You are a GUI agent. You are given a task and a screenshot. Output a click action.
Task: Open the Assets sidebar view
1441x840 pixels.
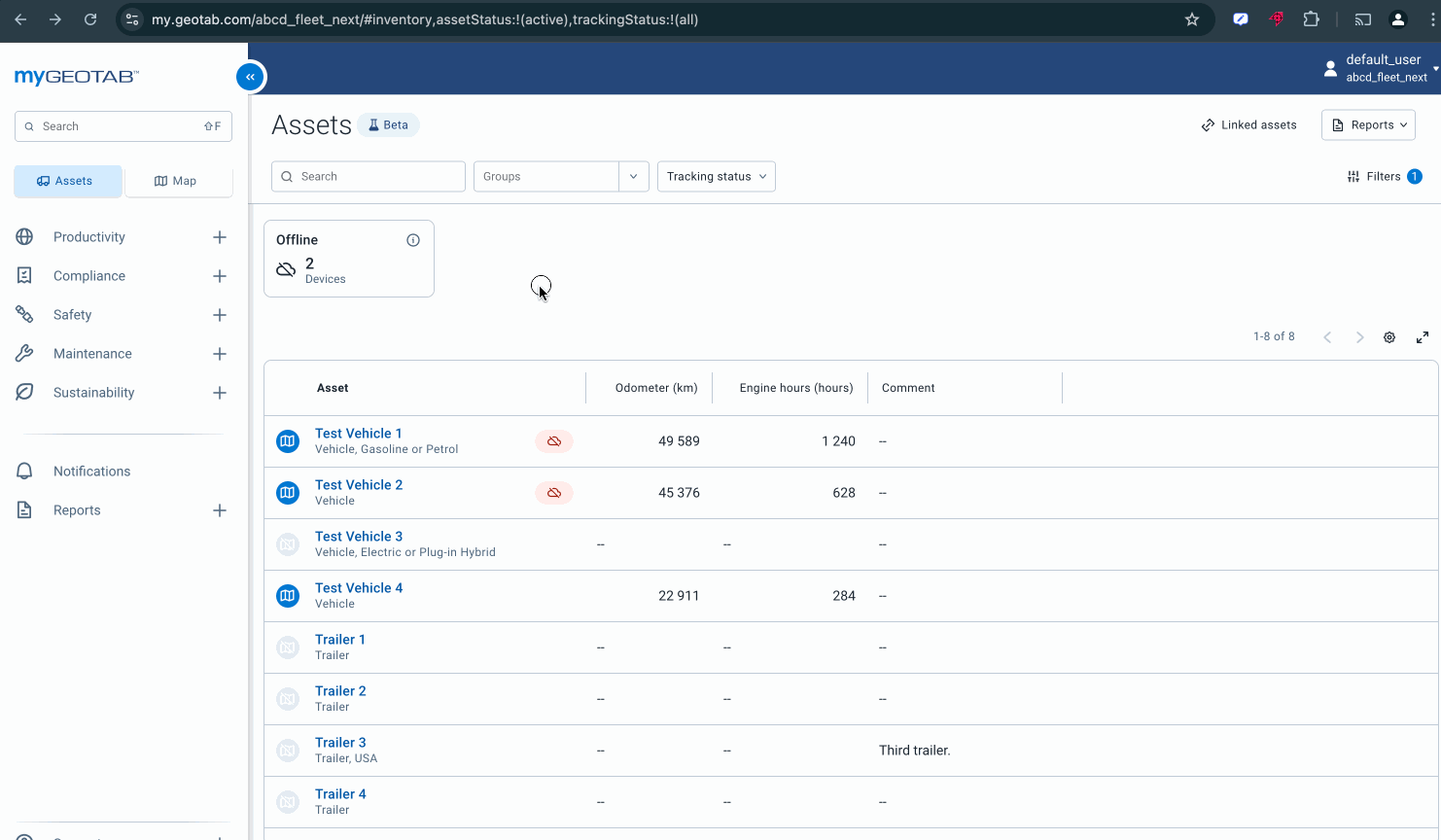coord(67,181)
